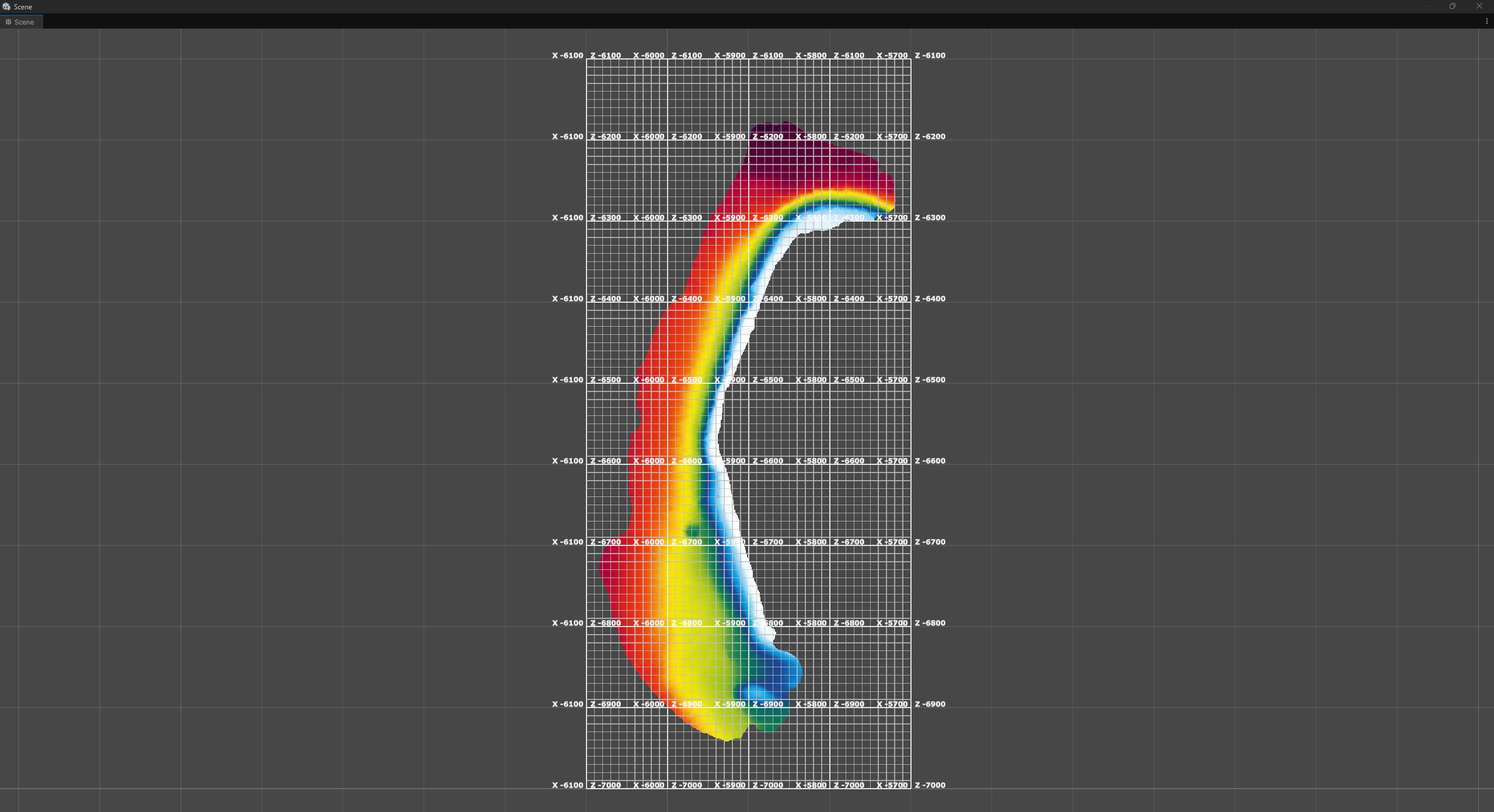This screenshot has height=812, width=1494.
Task: Open the Scene panel three-dot options menu
Action: click(1486, 21)
